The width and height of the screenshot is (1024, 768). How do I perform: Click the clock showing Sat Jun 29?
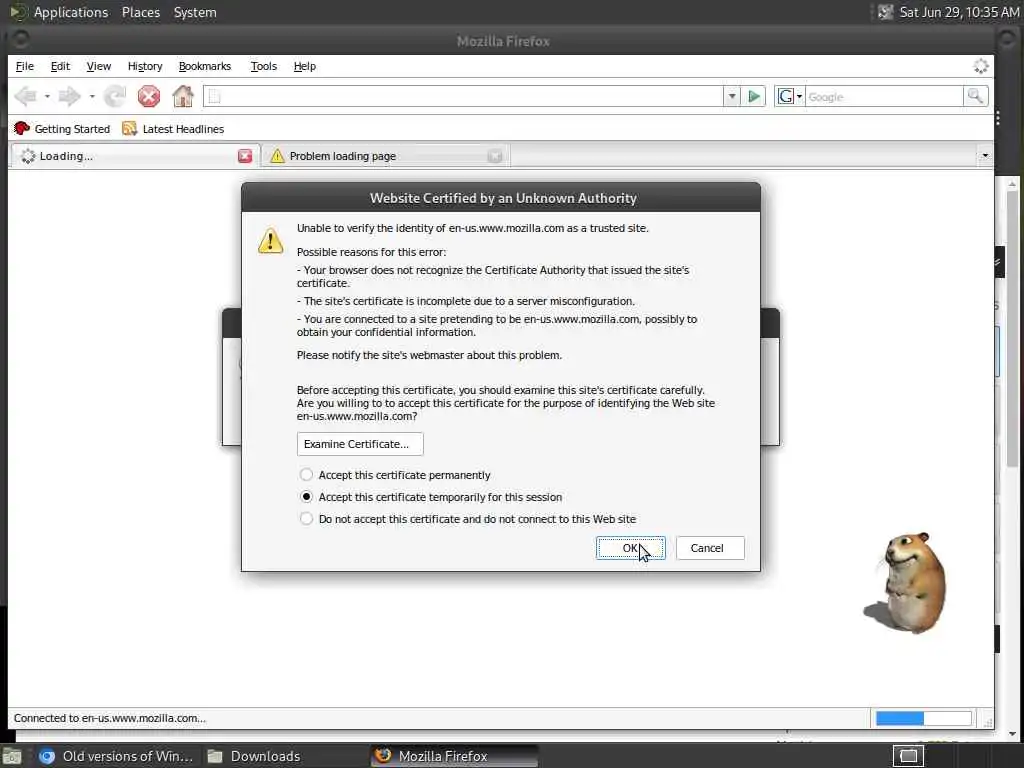tap(959, 12)
